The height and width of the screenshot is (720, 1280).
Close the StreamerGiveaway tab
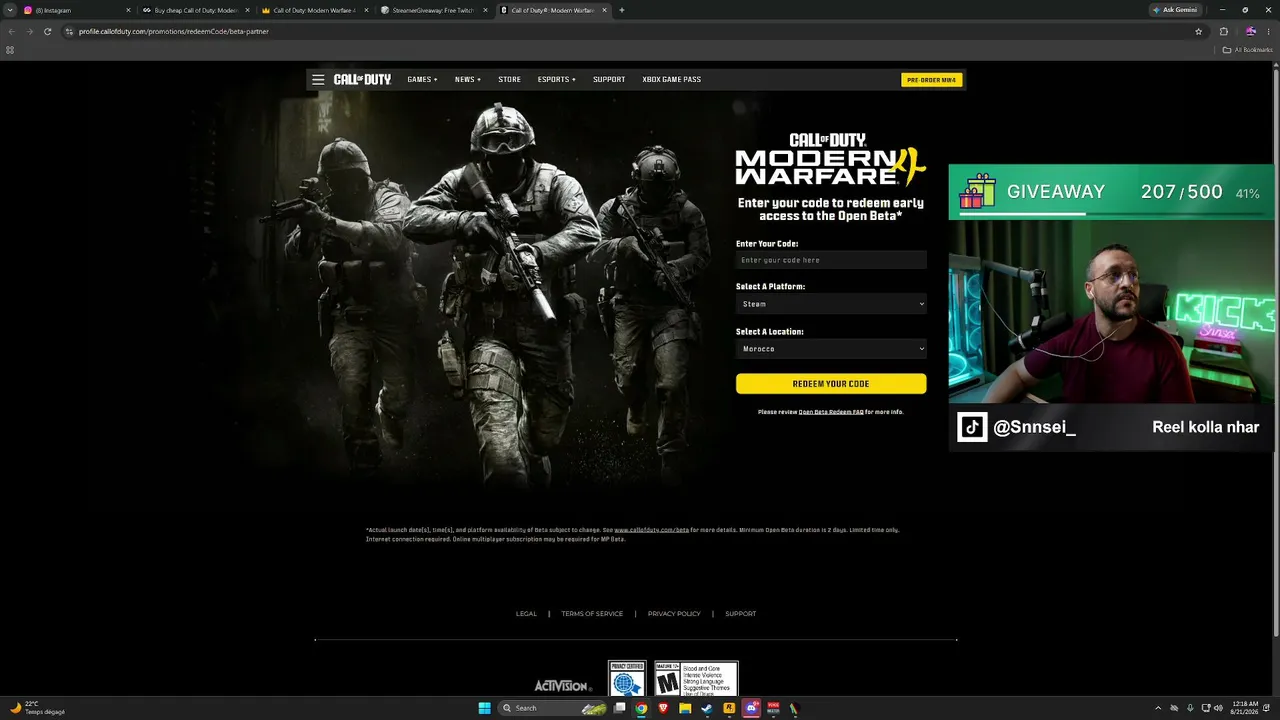click(485, 10)
